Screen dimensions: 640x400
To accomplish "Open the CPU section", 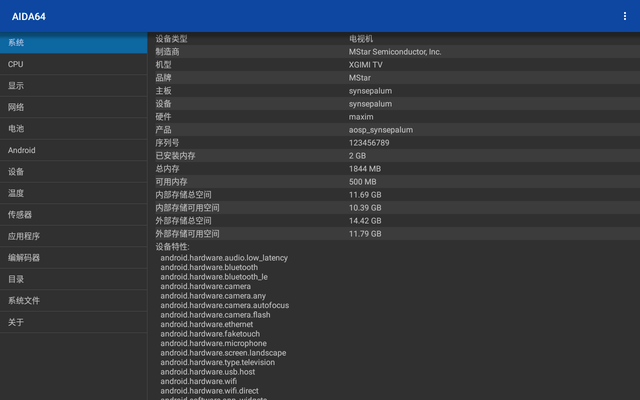I will coord(73,64).
